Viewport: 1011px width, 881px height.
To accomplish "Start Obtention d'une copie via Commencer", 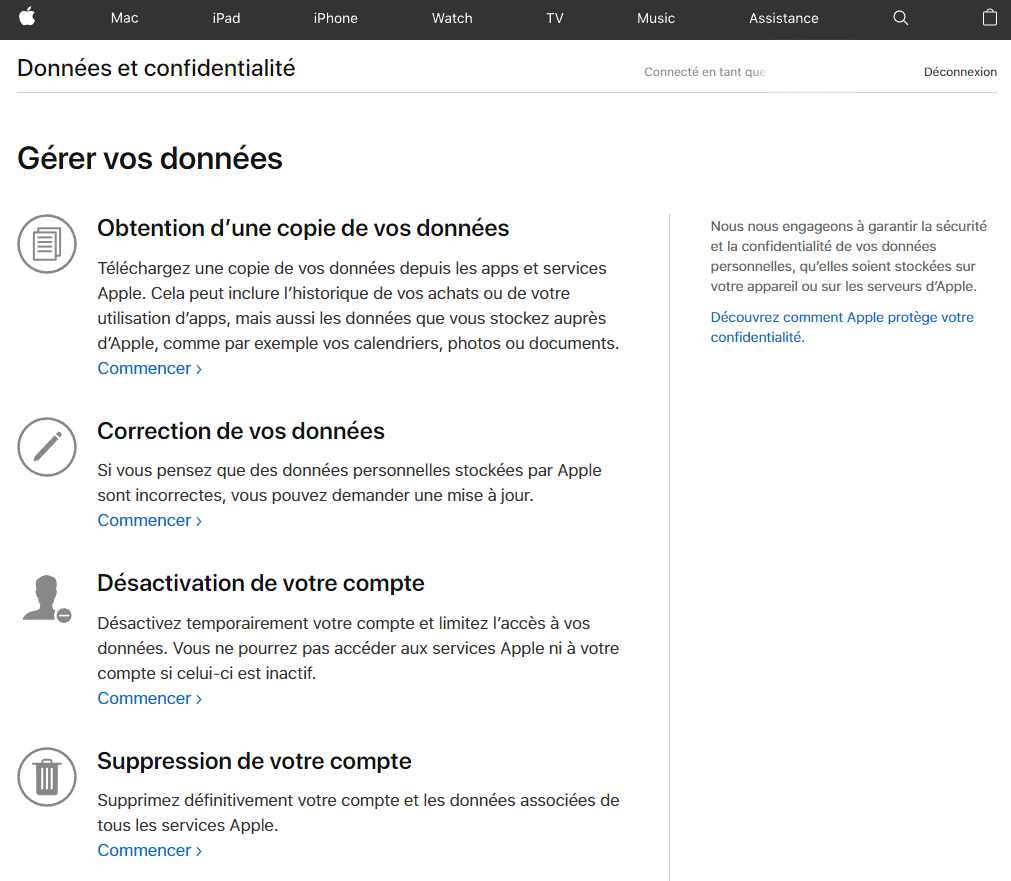I will tap(150, 368).
